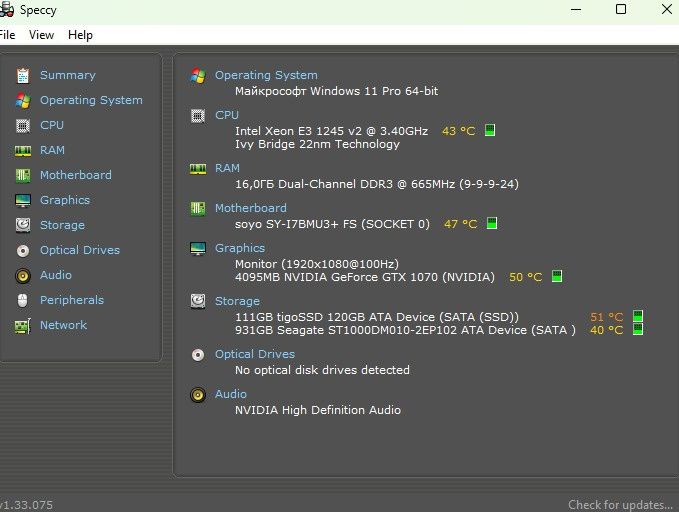Click NVIDIA High Definition Audio text
The width and height of the screenshot is (679, 512).
coord(318,410)
